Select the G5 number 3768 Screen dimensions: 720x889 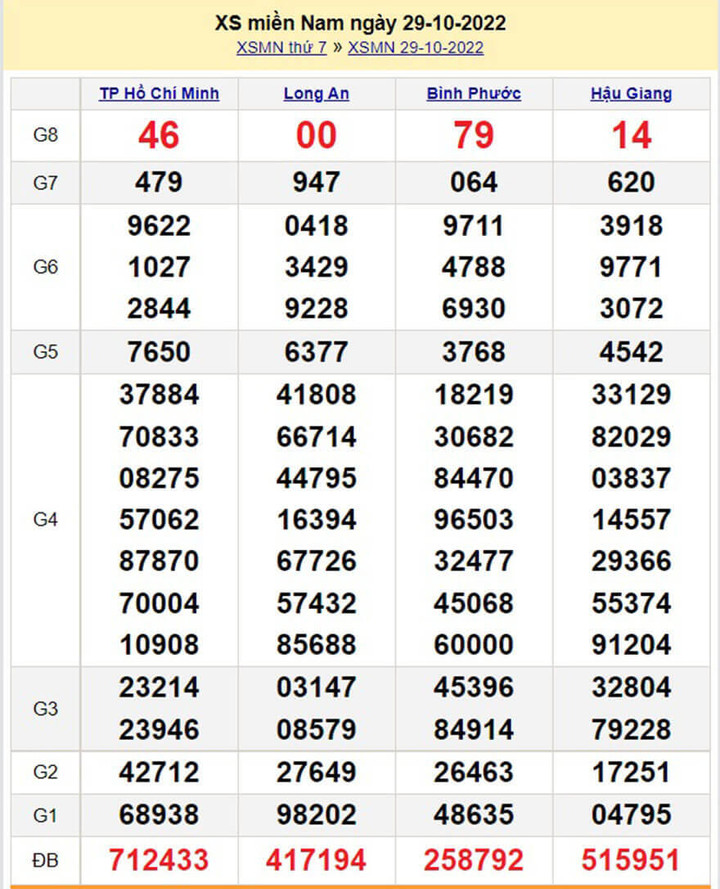point(474,352)
